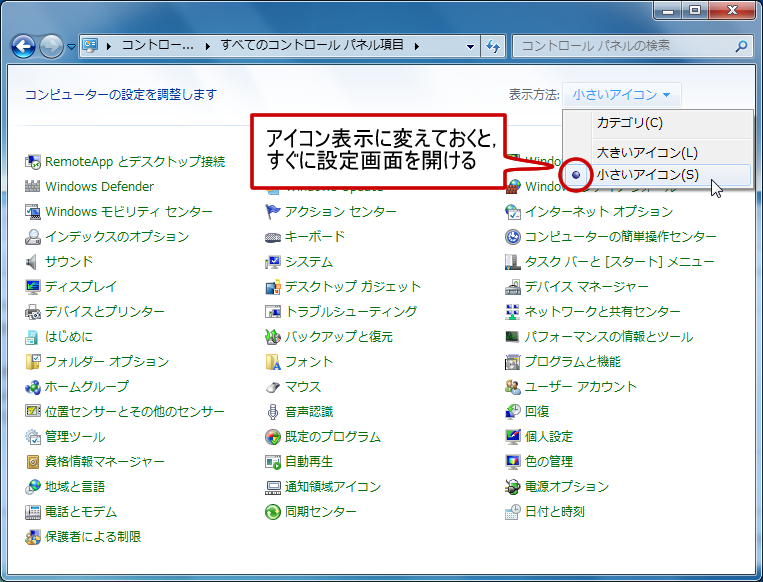Image resolution: width=763 pixels, height=582 pixels.
Task: Click the 同期センター green icon
Action: [273, 512]
